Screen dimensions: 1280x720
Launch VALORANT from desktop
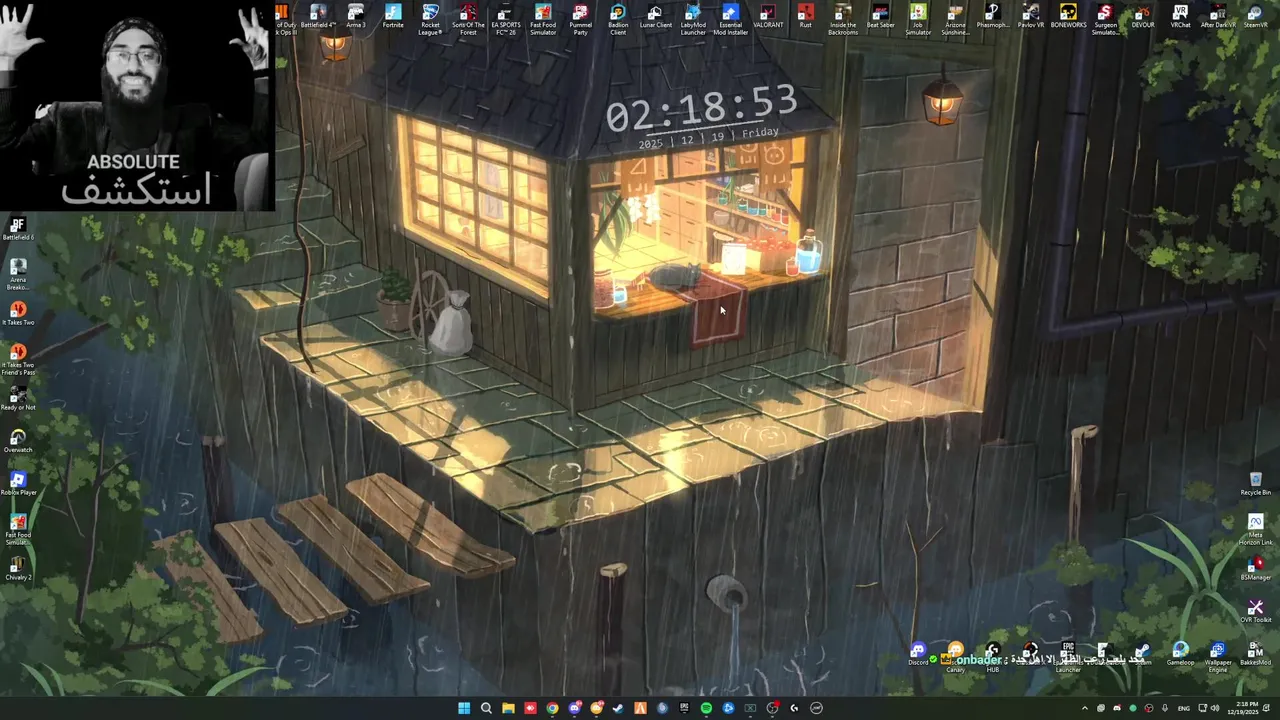[768, 16]
